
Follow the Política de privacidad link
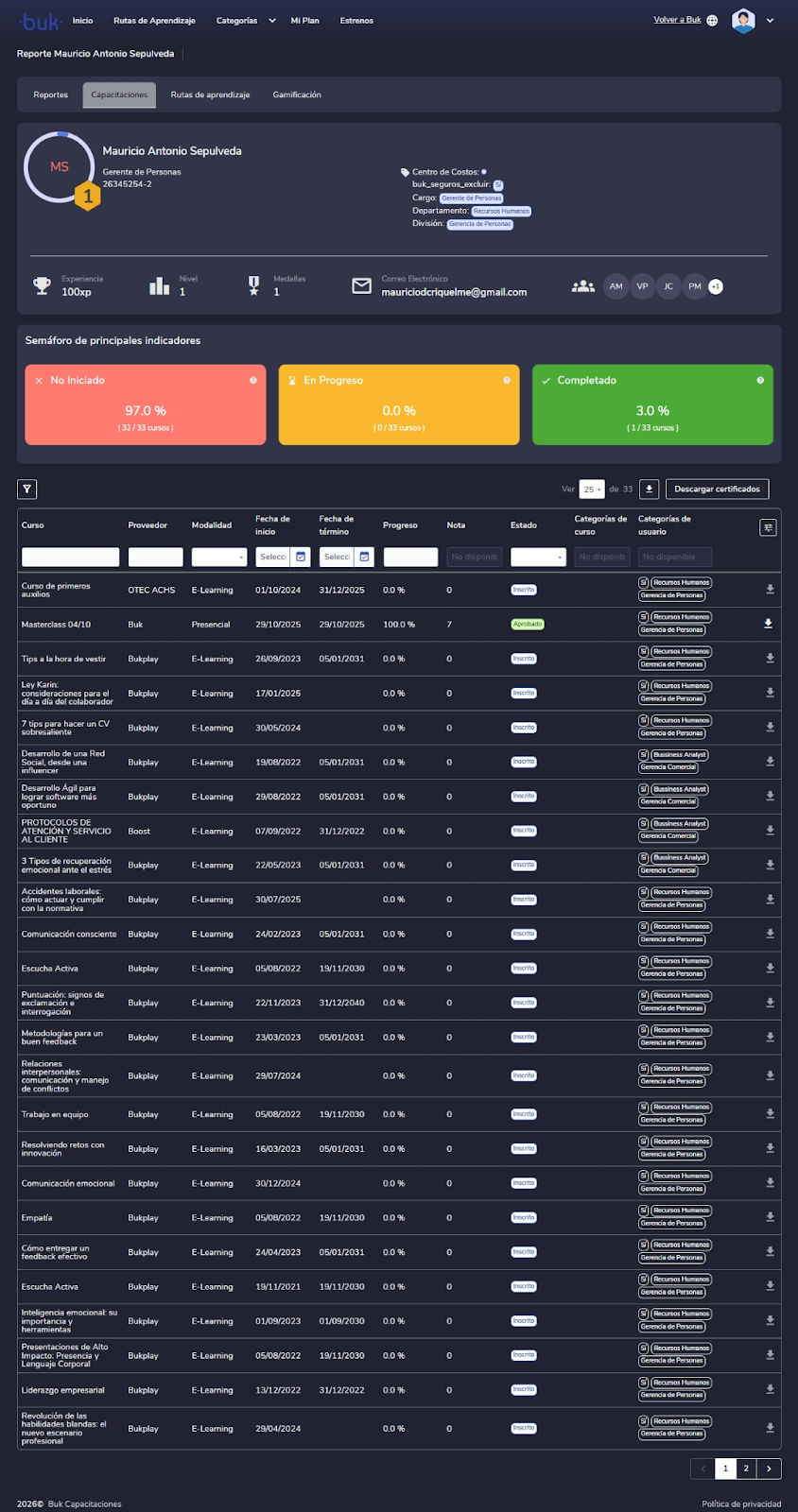click(741, 1503)
